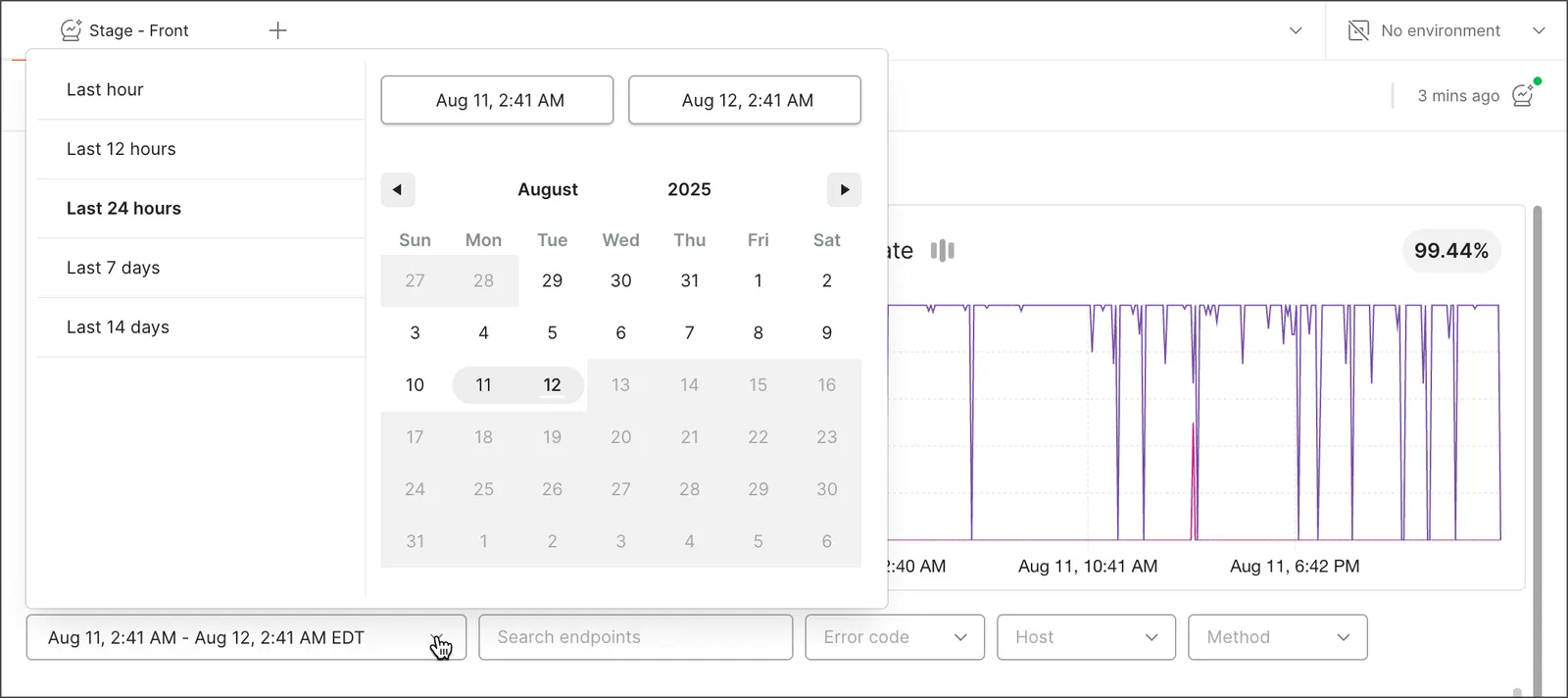This screenshot has height=698, width=1568.
Task: Pick August 9 in the calendar
Action: (827, 333)
